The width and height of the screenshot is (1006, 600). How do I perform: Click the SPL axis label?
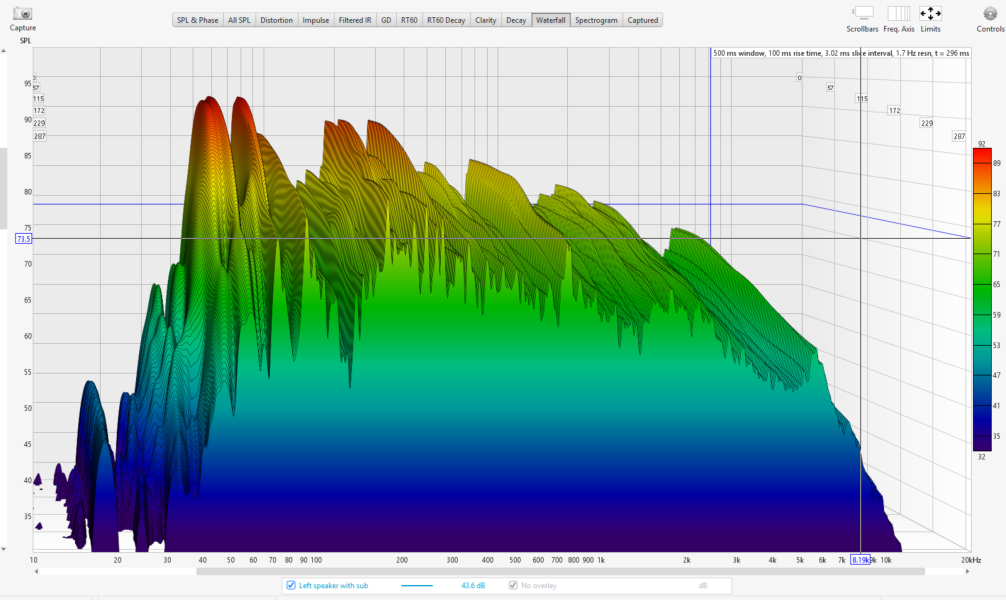click(x=24, y=40)
